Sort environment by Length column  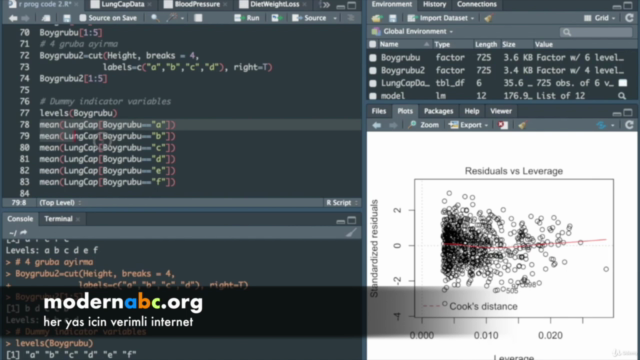tap(486, 44)
